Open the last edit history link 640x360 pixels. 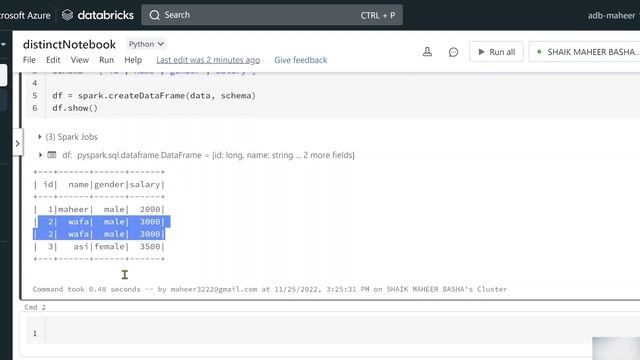[208, 60]
